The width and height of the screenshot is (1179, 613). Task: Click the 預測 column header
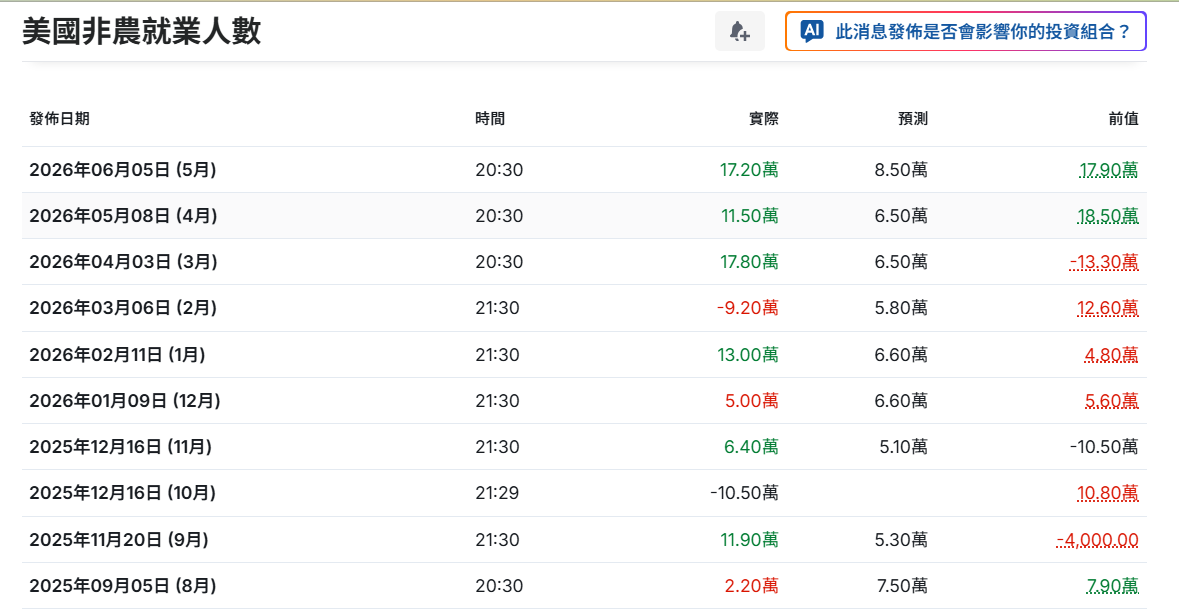[913, 119]
